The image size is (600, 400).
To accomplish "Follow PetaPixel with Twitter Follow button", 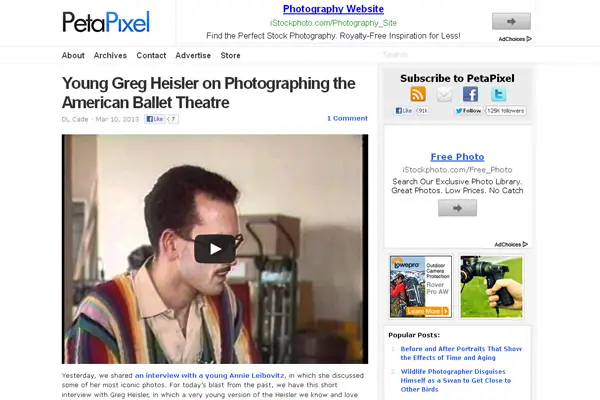I will tap(468, 111).
